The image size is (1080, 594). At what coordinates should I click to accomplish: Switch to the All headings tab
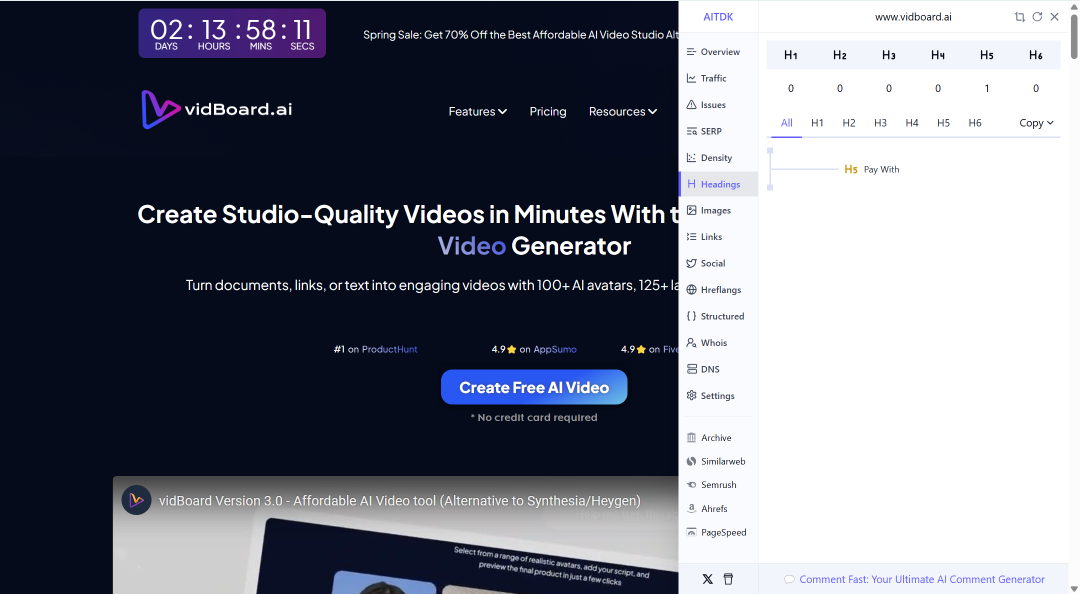787,123
